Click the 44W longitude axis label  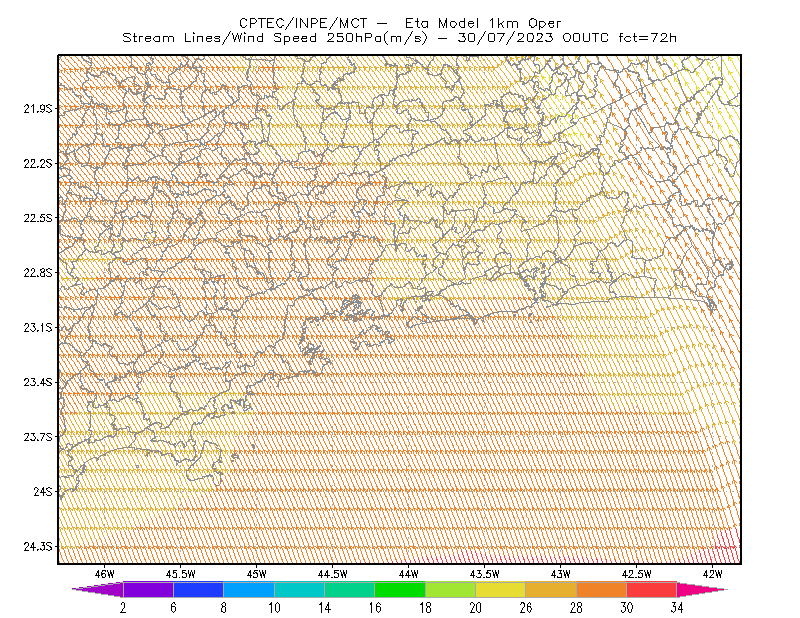tap(409, 574)
